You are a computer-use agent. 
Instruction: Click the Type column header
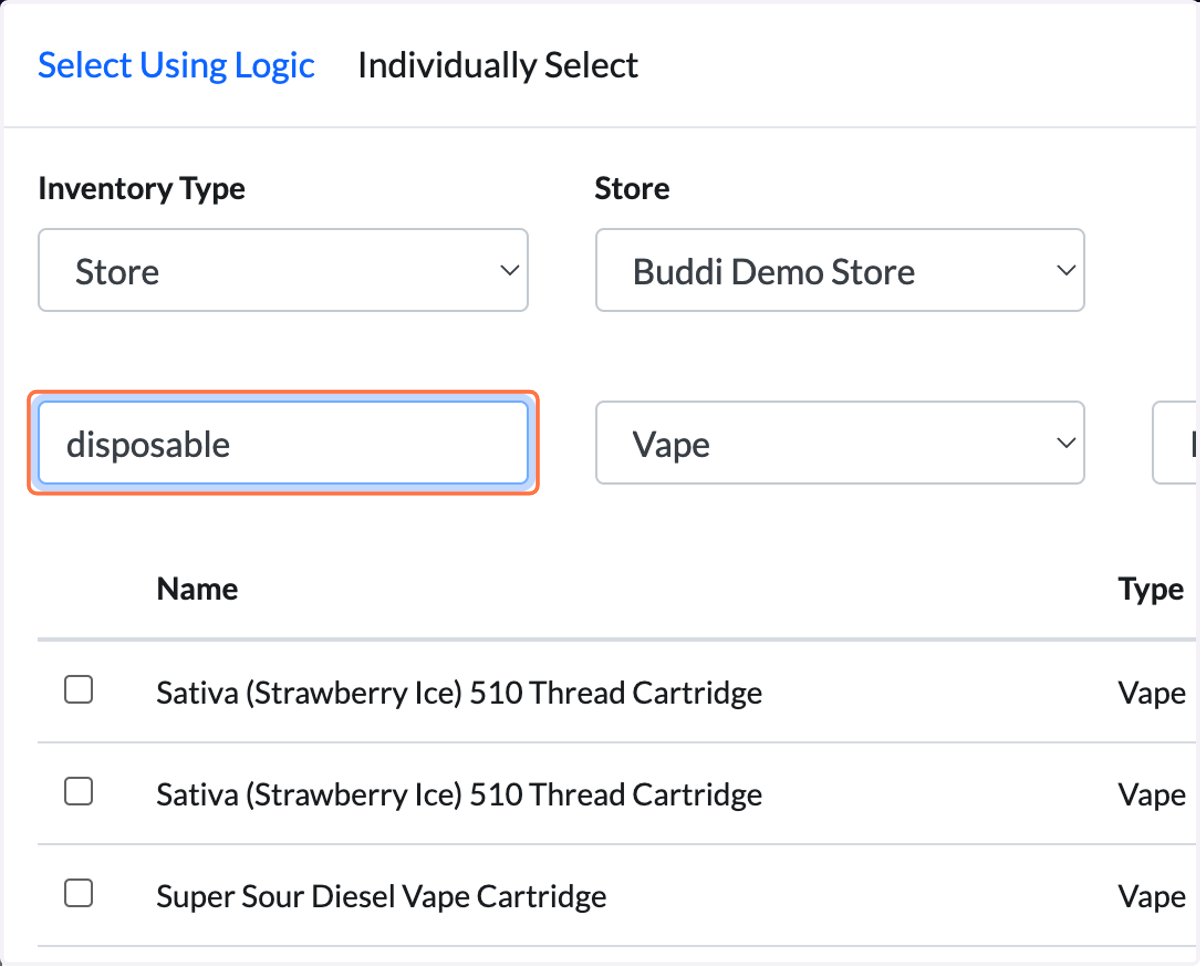(x=1151, y=589)
